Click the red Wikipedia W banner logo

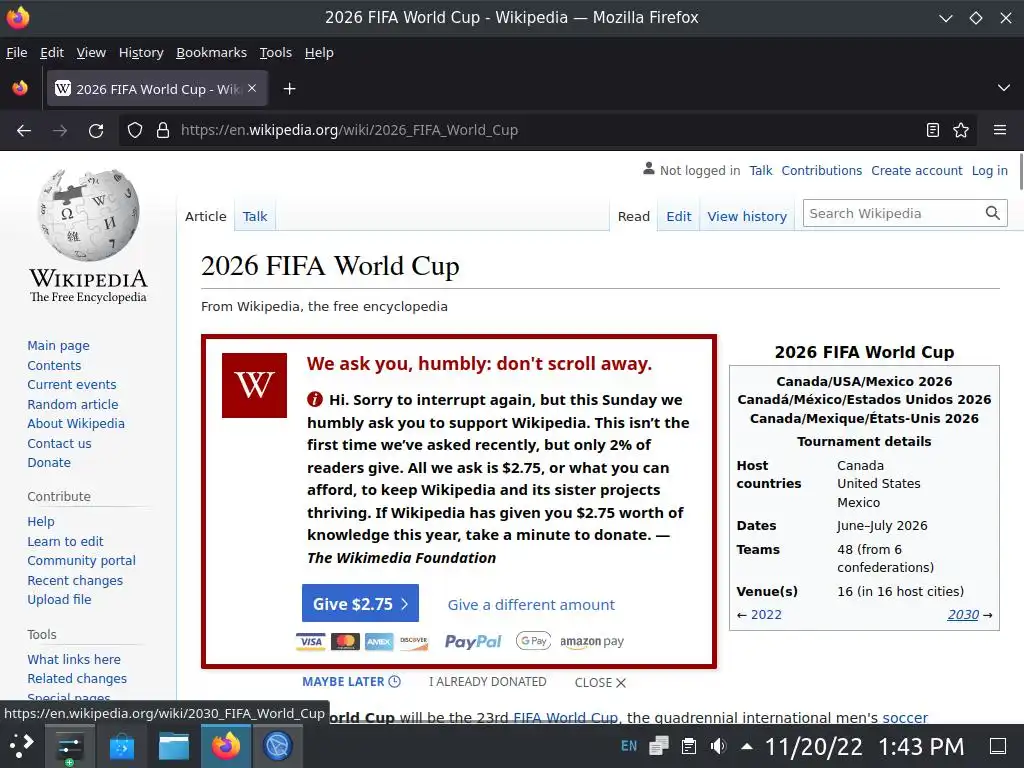(x=254, y=385)
